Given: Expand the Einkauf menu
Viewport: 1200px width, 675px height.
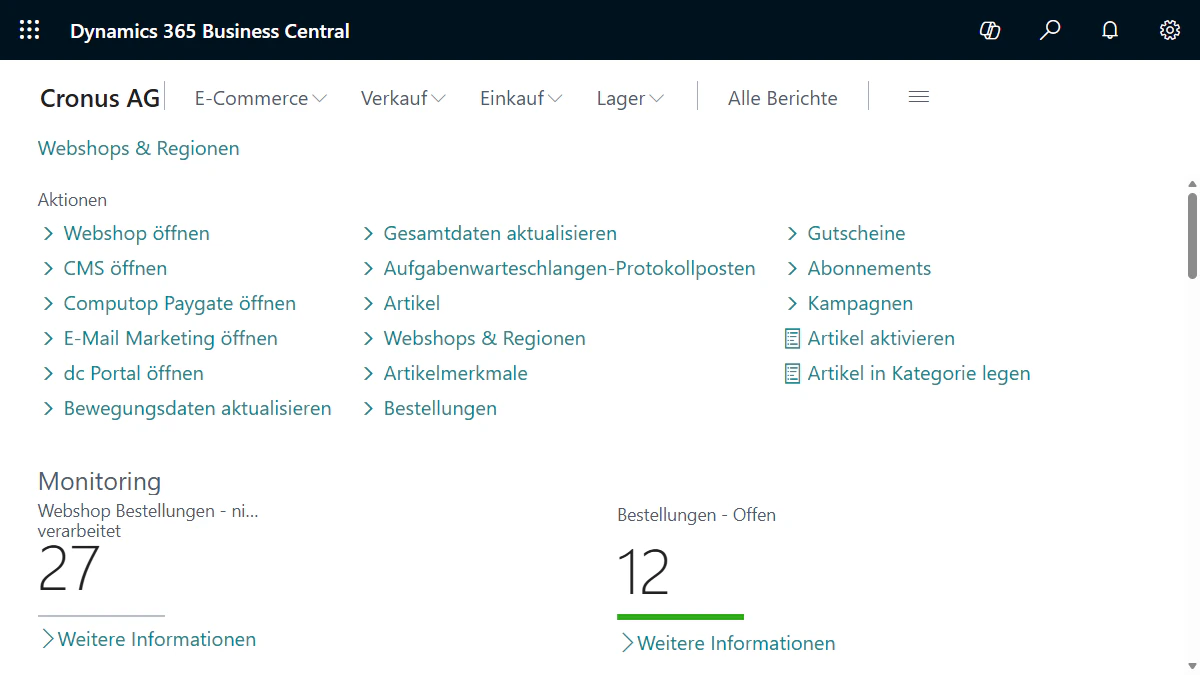Looking at the screenshot, I should (521, 98).
